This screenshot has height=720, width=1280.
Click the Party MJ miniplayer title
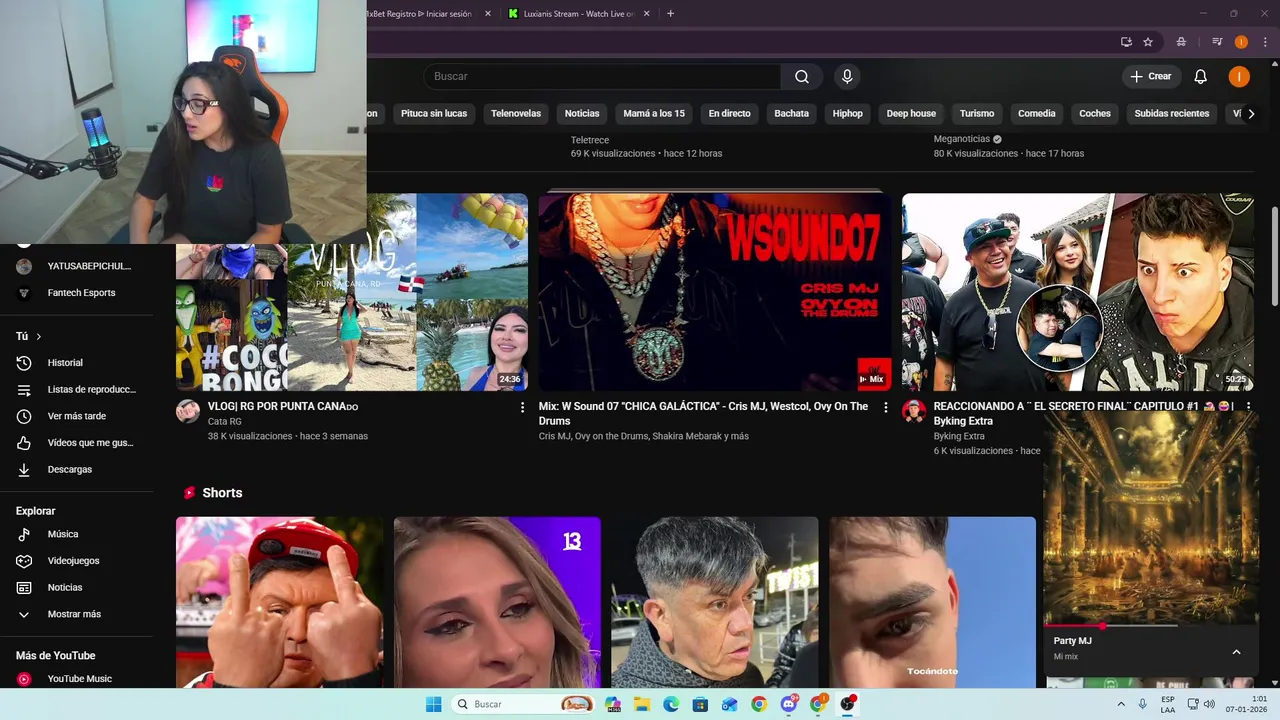point(1072,641)
